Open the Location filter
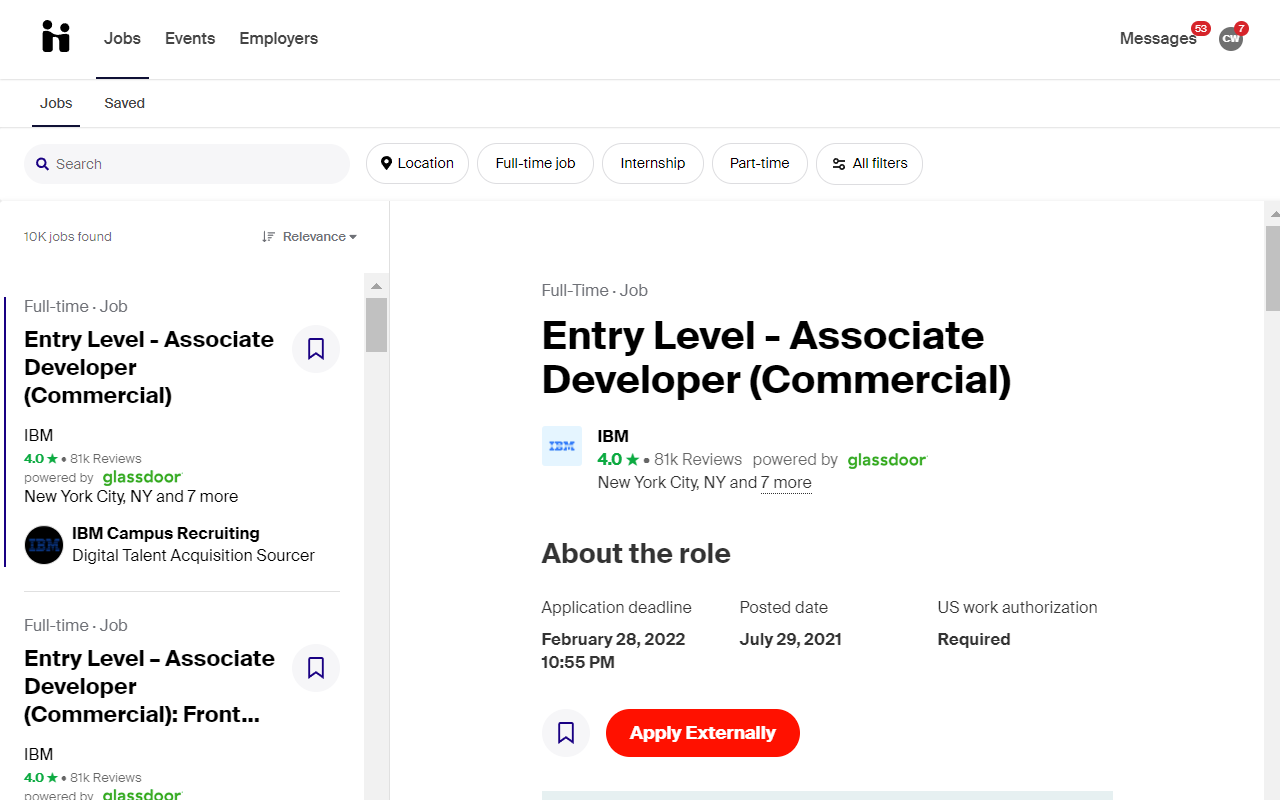The width and height of the screenshot is (1280, 800). (x=417, y=163)
